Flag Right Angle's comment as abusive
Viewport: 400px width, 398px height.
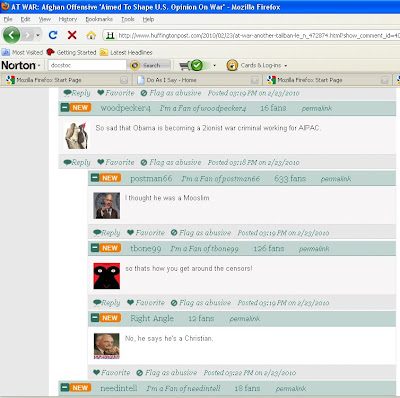167,373
